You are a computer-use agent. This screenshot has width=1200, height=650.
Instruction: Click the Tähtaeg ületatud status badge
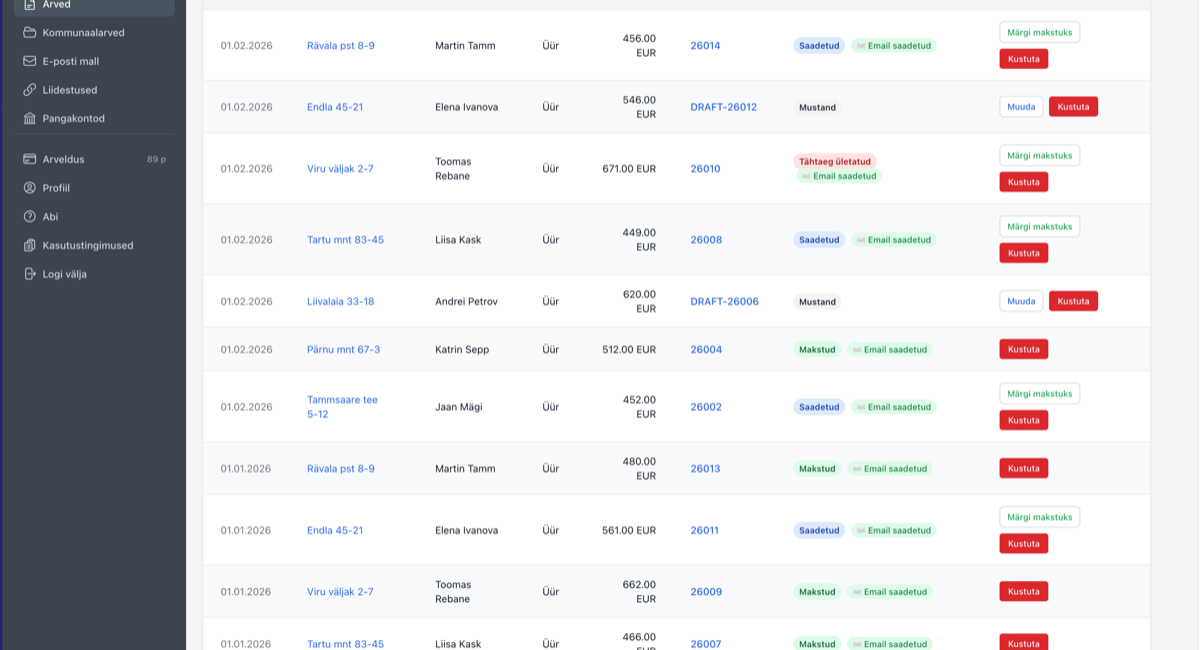835,161
